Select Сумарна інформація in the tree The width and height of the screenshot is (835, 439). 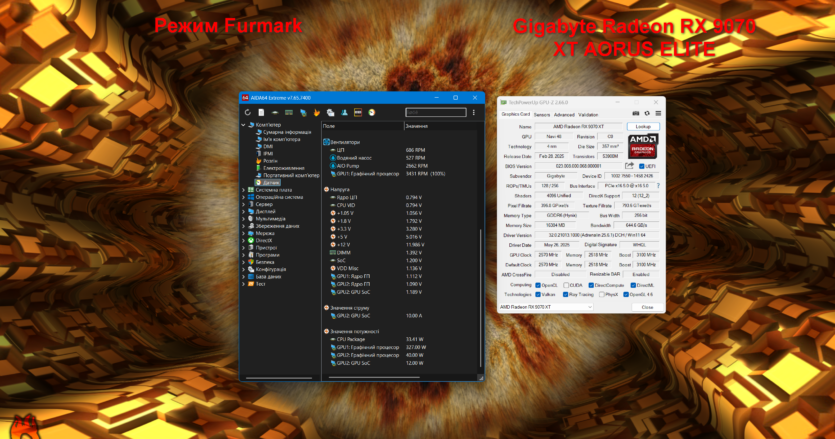click(286, 132)
